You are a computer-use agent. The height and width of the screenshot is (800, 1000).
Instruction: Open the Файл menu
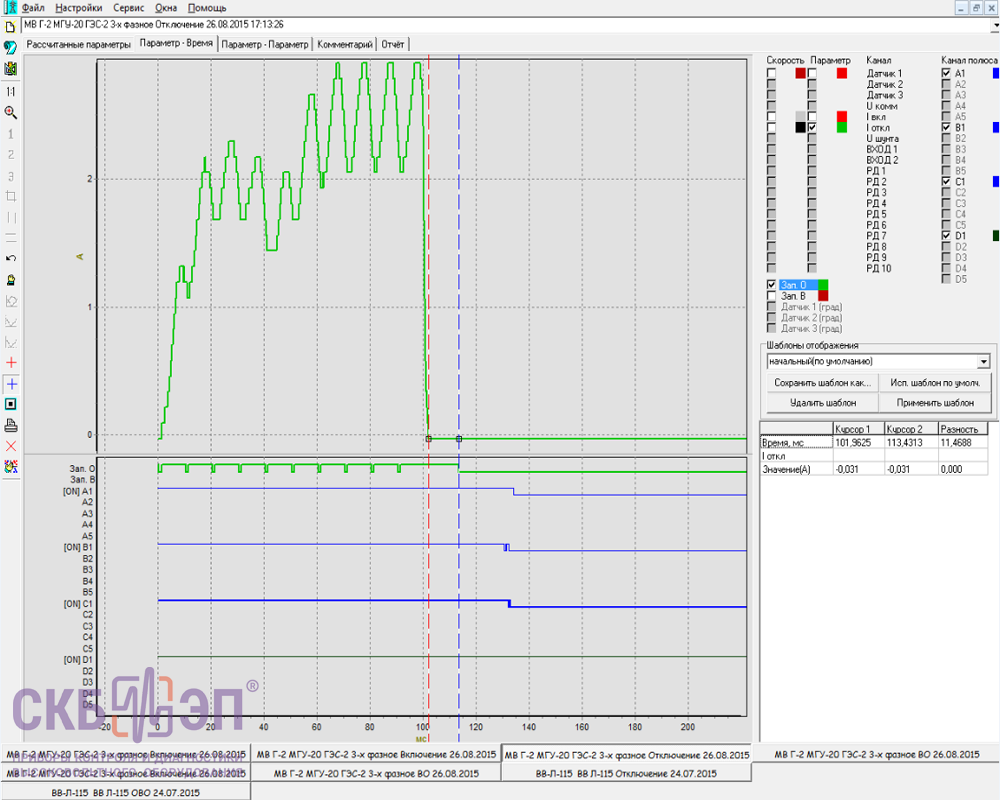[x=33, y=8]
